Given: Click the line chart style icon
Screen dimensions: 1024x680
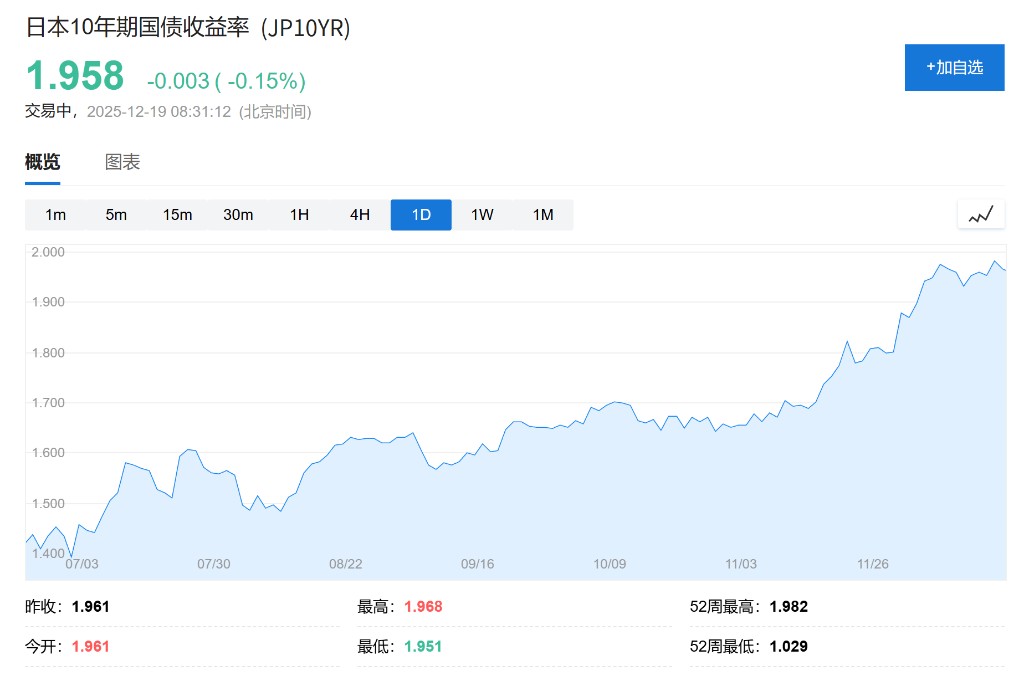Looking at the screenshot, I should [980, 214].
